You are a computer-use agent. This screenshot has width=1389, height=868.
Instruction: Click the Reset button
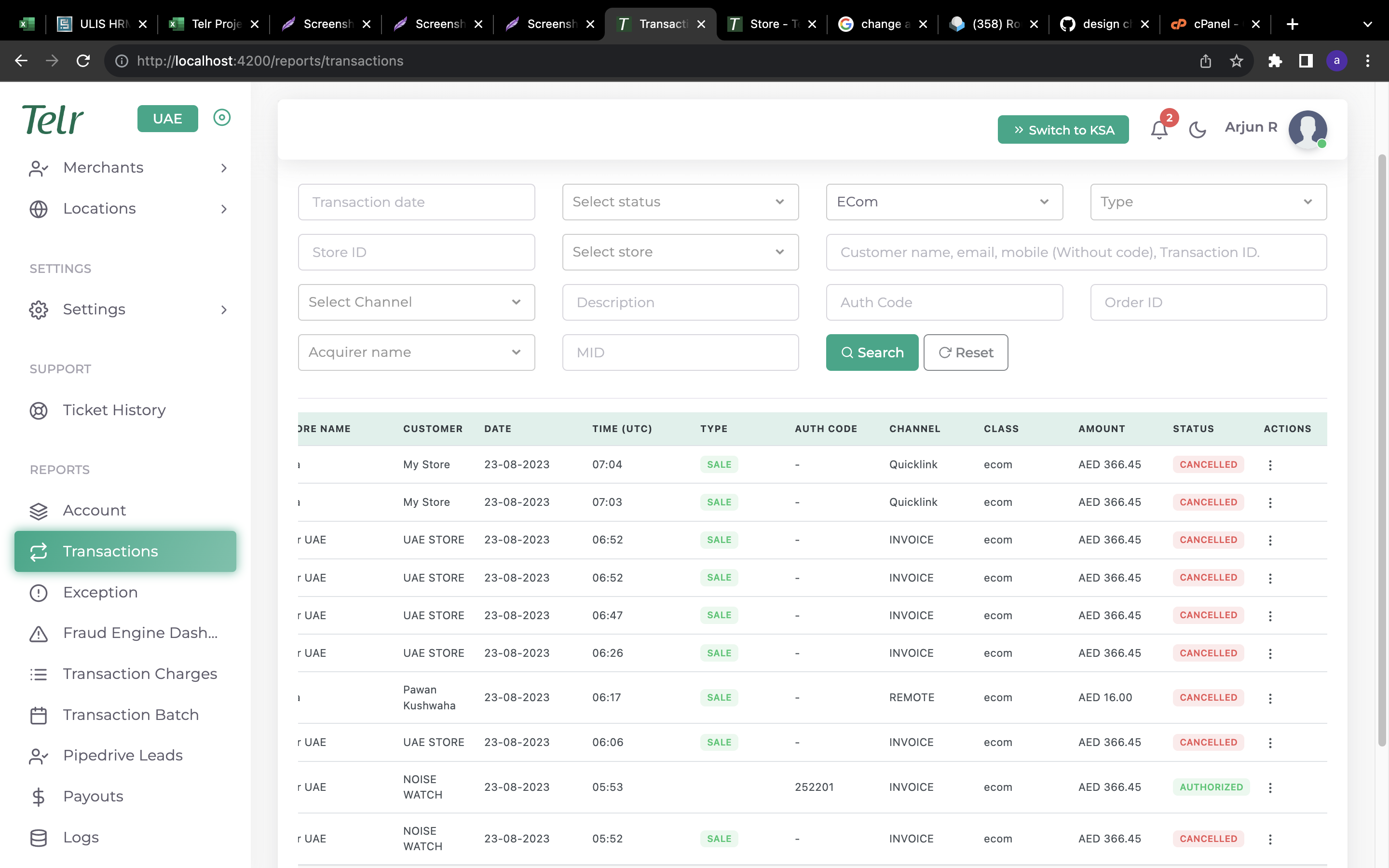pos(966,353)
